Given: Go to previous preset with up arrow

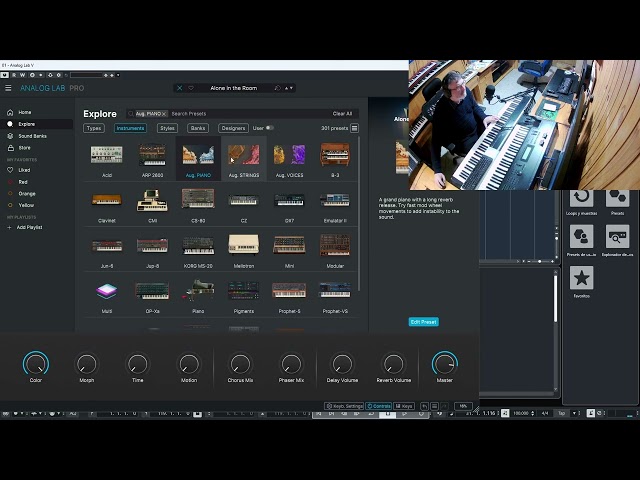Looking at the screenshot, I should coord(286,88).
